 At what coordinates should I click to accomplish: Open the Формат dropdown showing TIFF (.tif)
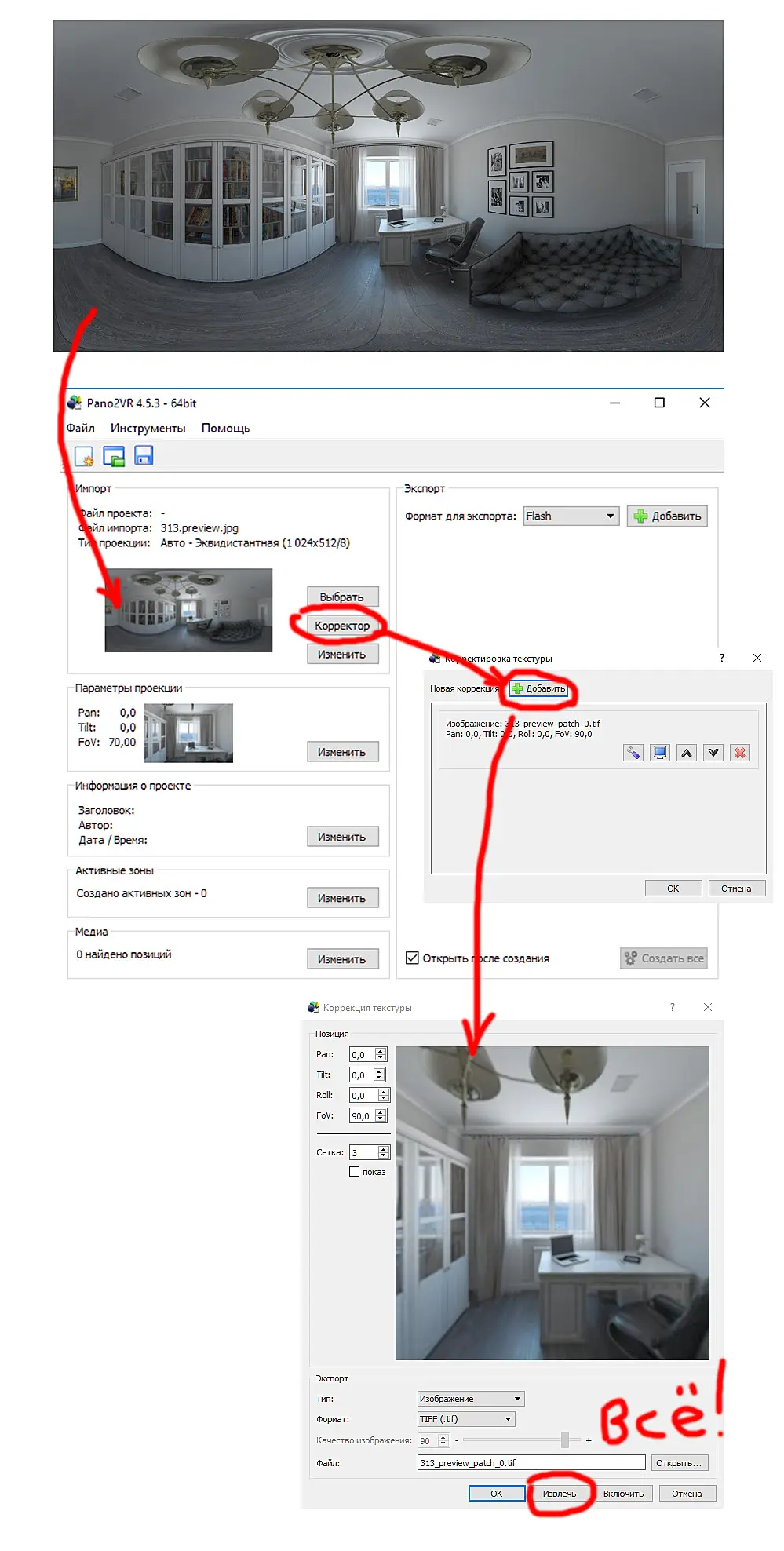(x=466, y=1419)
